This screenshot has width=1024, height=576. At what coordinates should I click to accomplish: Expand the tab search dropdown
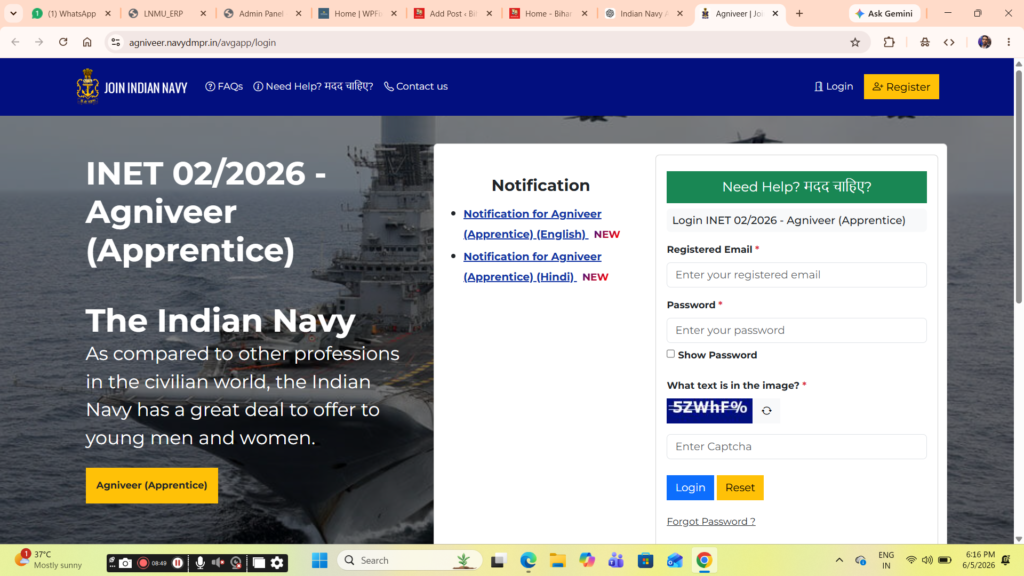[13, 13]
